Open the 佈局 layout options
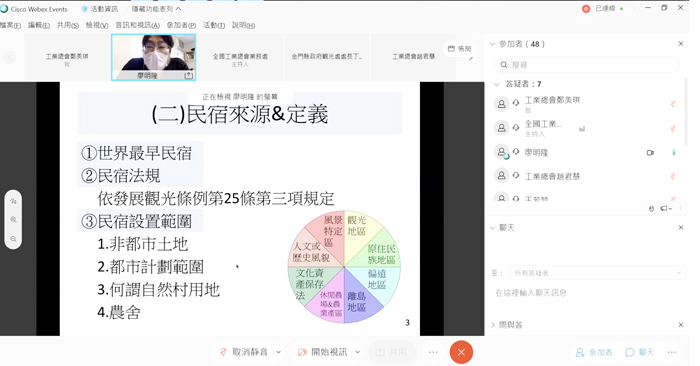Viewport: 700px width, 366px height. pyautogui.click(x=459, y=48)
